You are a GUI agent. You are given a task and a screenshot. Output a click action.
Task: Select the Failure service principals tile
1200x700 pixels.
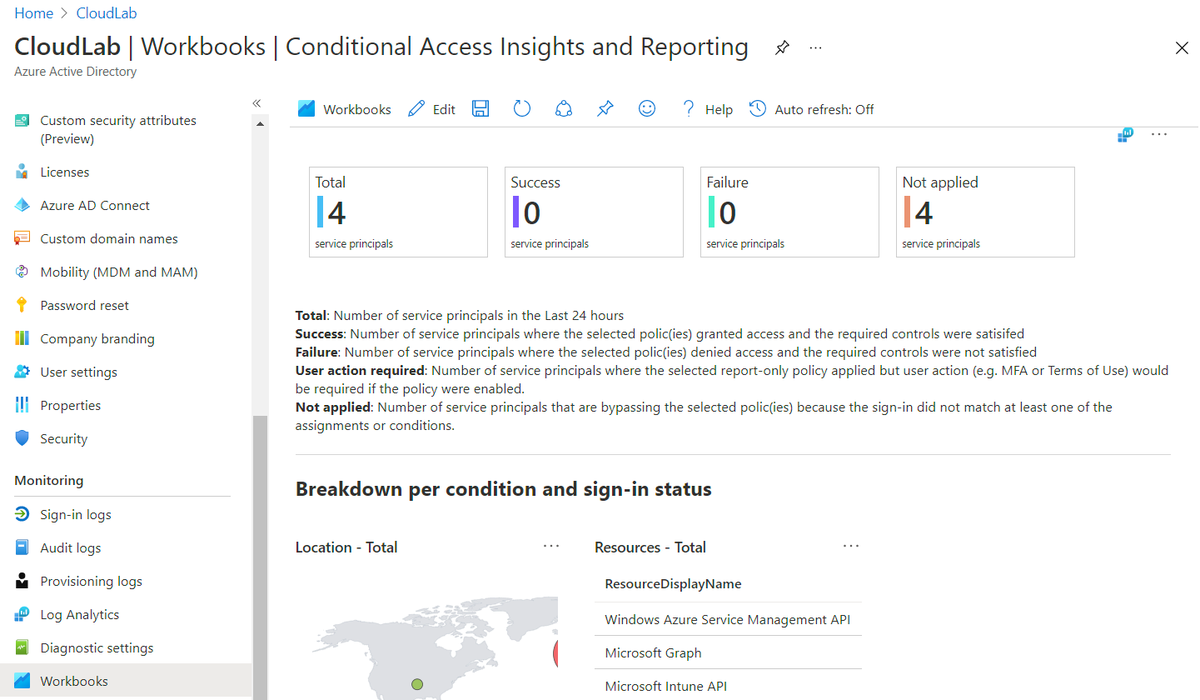pos(790,212)
